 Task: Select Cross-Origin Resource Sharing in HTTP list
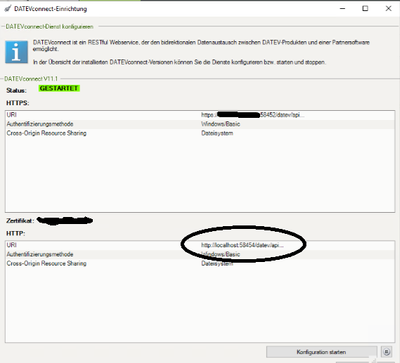(x=200, y=264)
